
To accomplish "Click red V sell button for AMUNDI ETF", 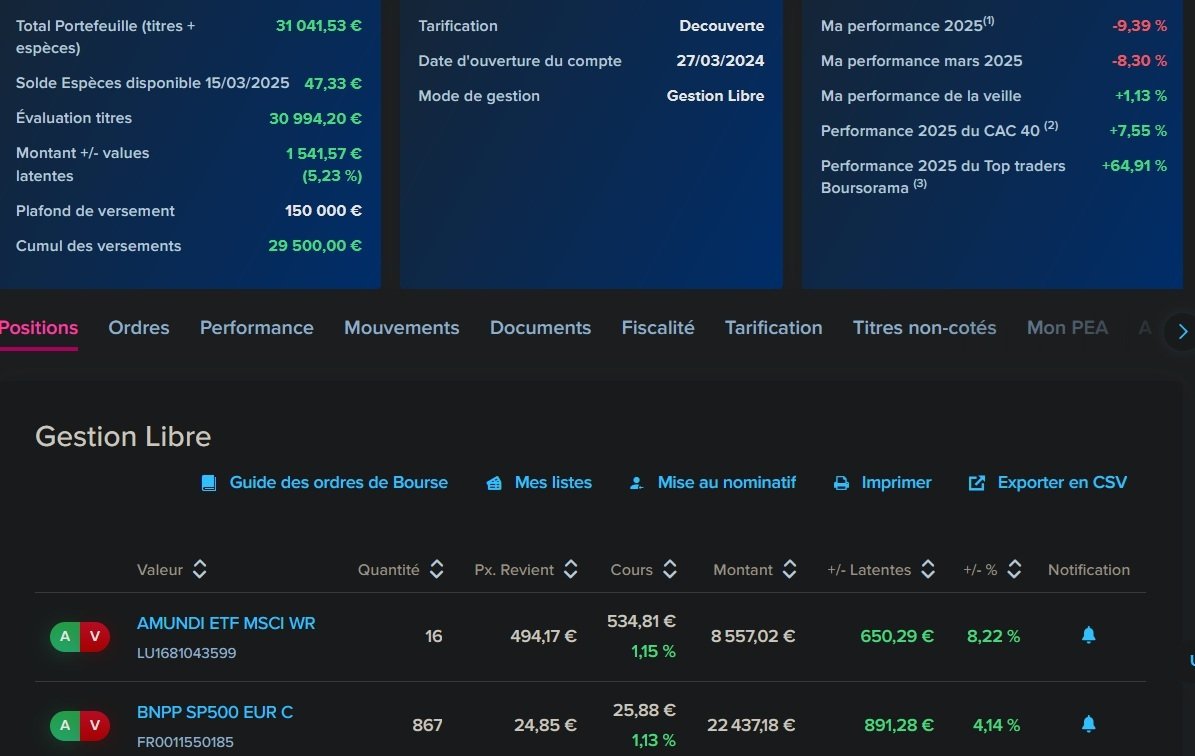I will (x=95, y=636).
